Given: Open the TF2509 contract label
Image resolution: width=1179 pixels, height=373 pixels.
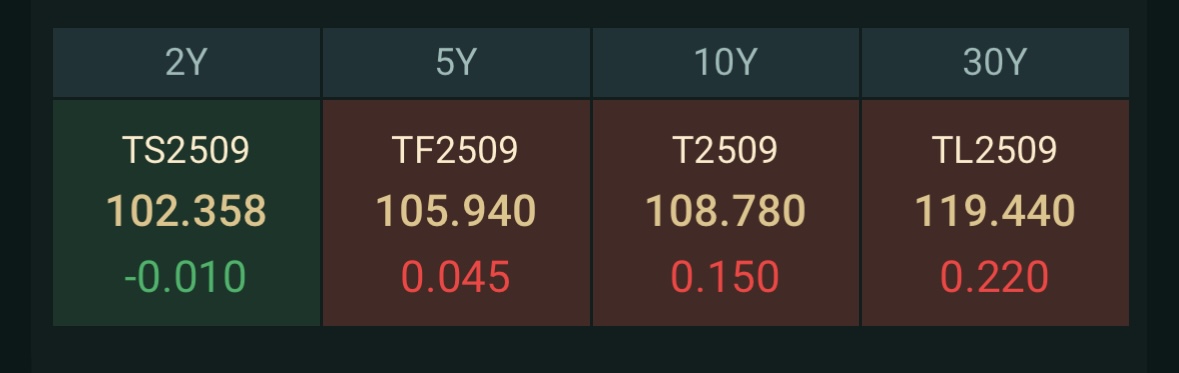Looking at the screenshot, I should [x=456, y=150].
